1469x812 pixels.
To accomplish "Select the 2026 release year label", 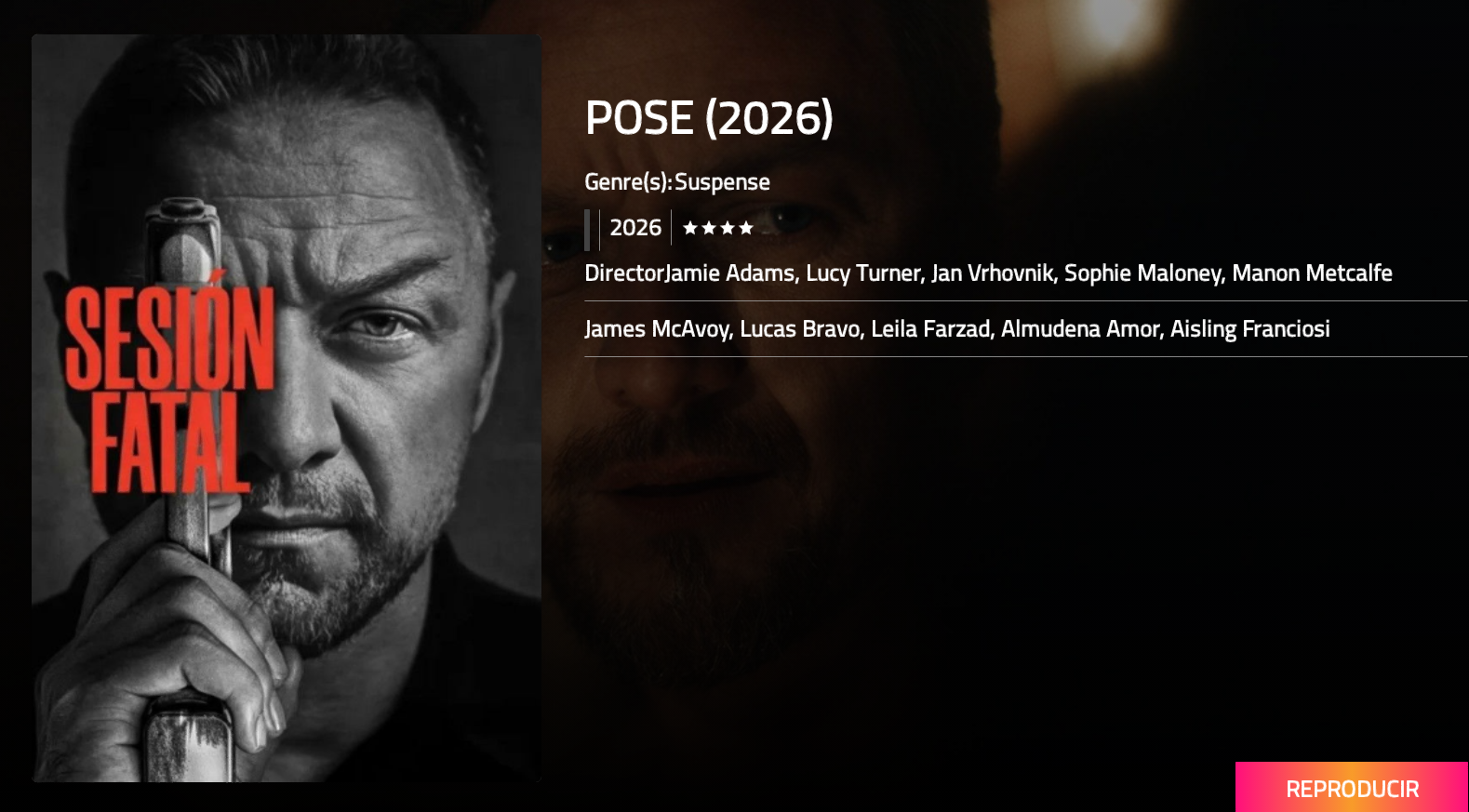I will coord(635,228).
